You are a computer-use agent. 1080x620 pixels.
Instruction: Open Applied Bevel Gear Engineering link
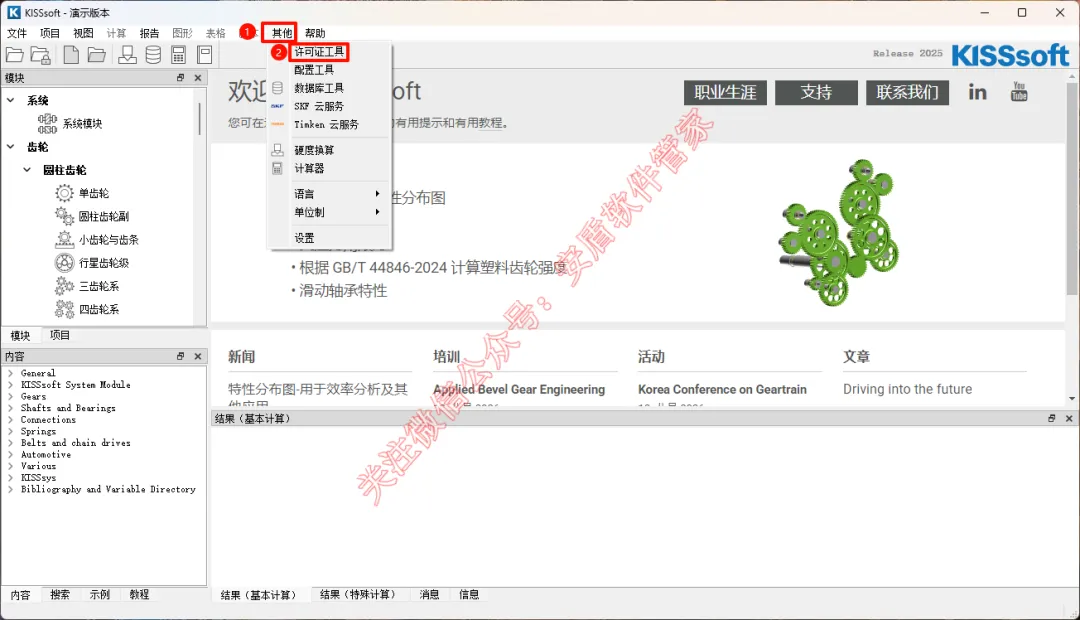519,389
